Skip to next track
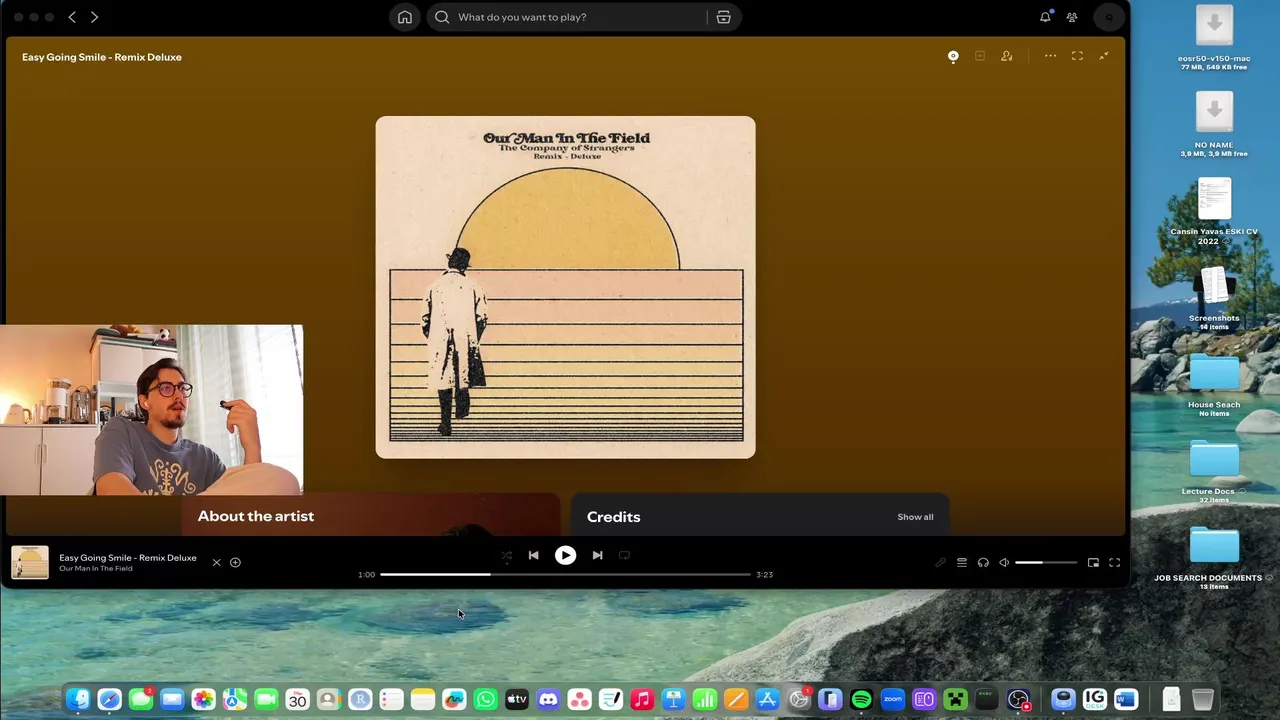1280x720 pixels. pyautogui.click(x=597, y=555)
